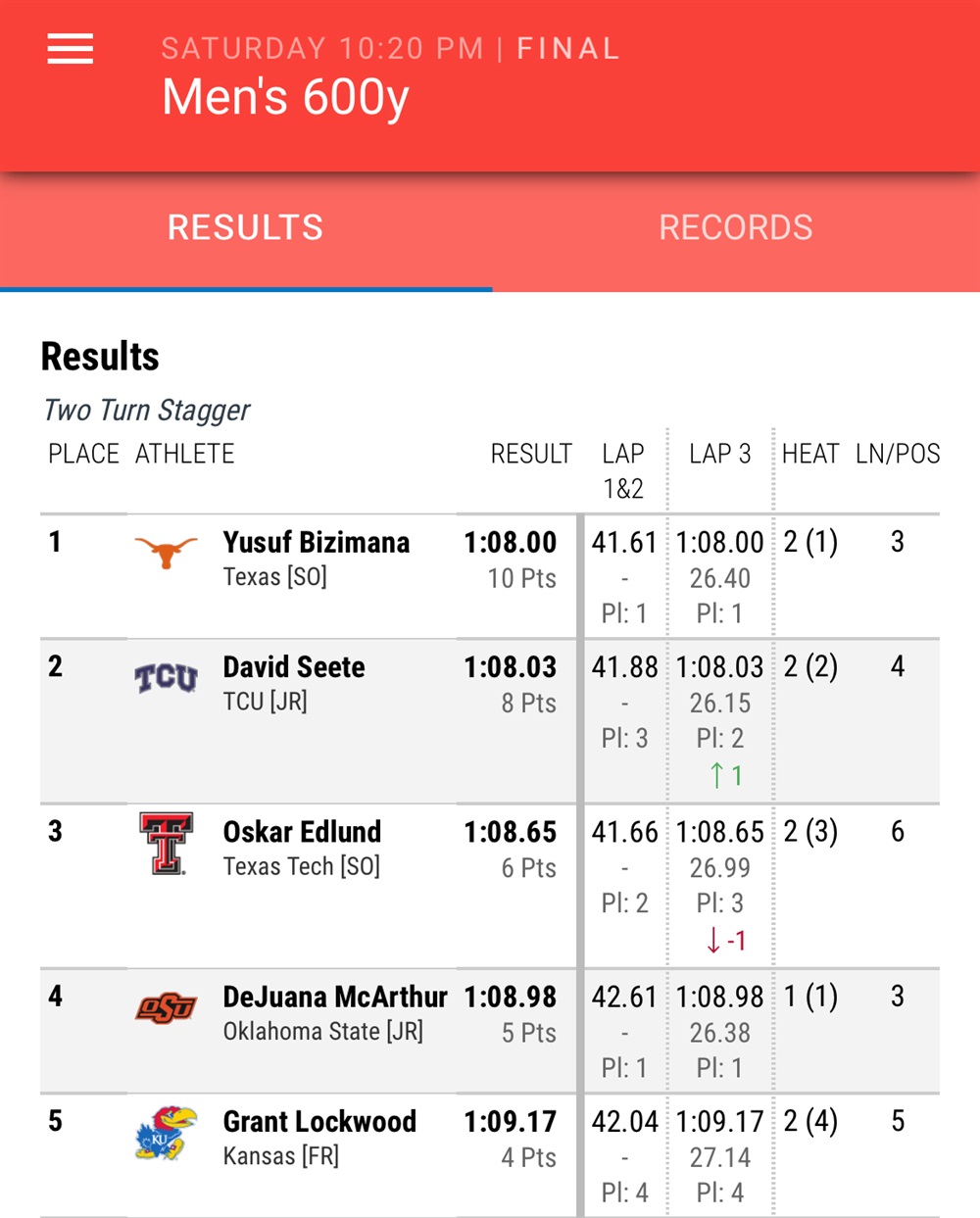Viewport: 980px width, 1218px height.
Task: Click the PLACE column header
Action: pyautogui.click(x=84, y=454)
